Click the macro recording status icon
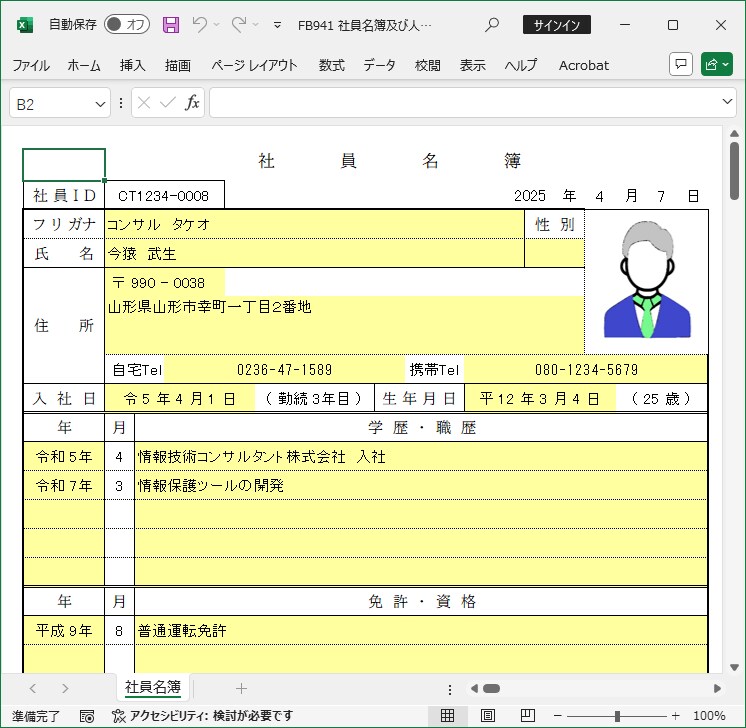Viewport: 746px width, 728px height. click(87, 716)
